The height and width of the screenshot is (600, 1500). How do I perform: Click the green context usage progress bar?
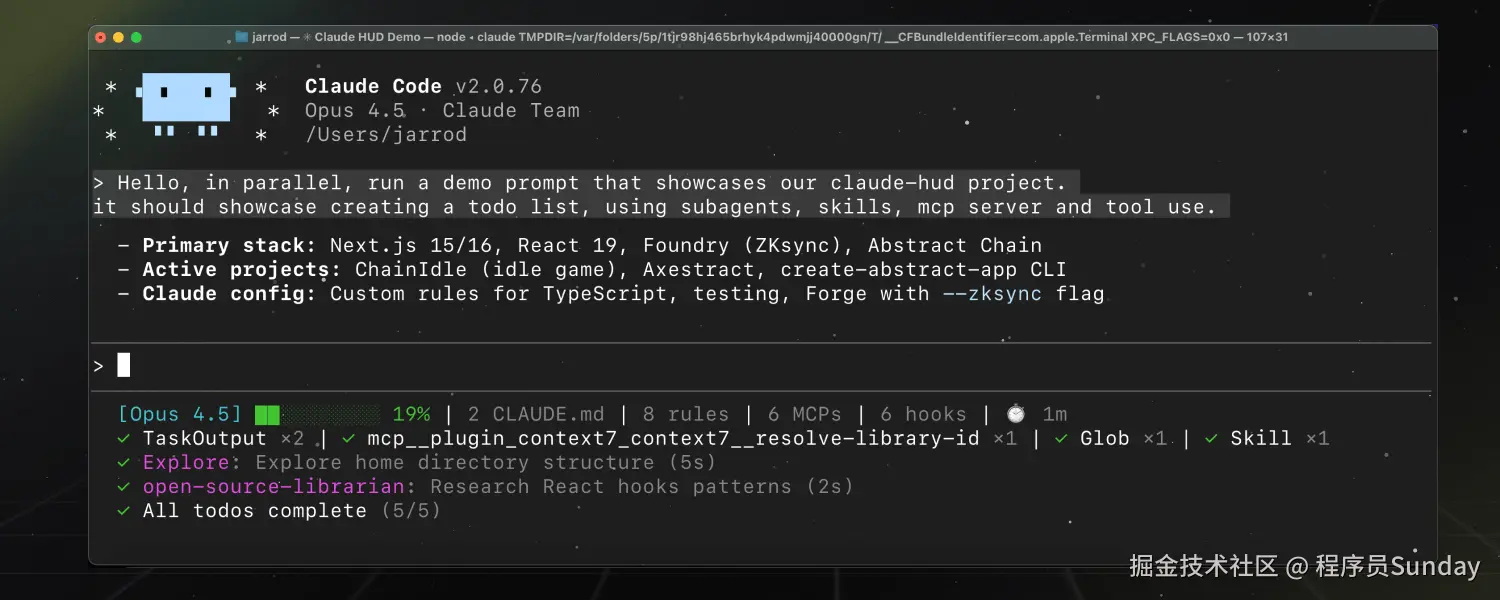point(317,414)
